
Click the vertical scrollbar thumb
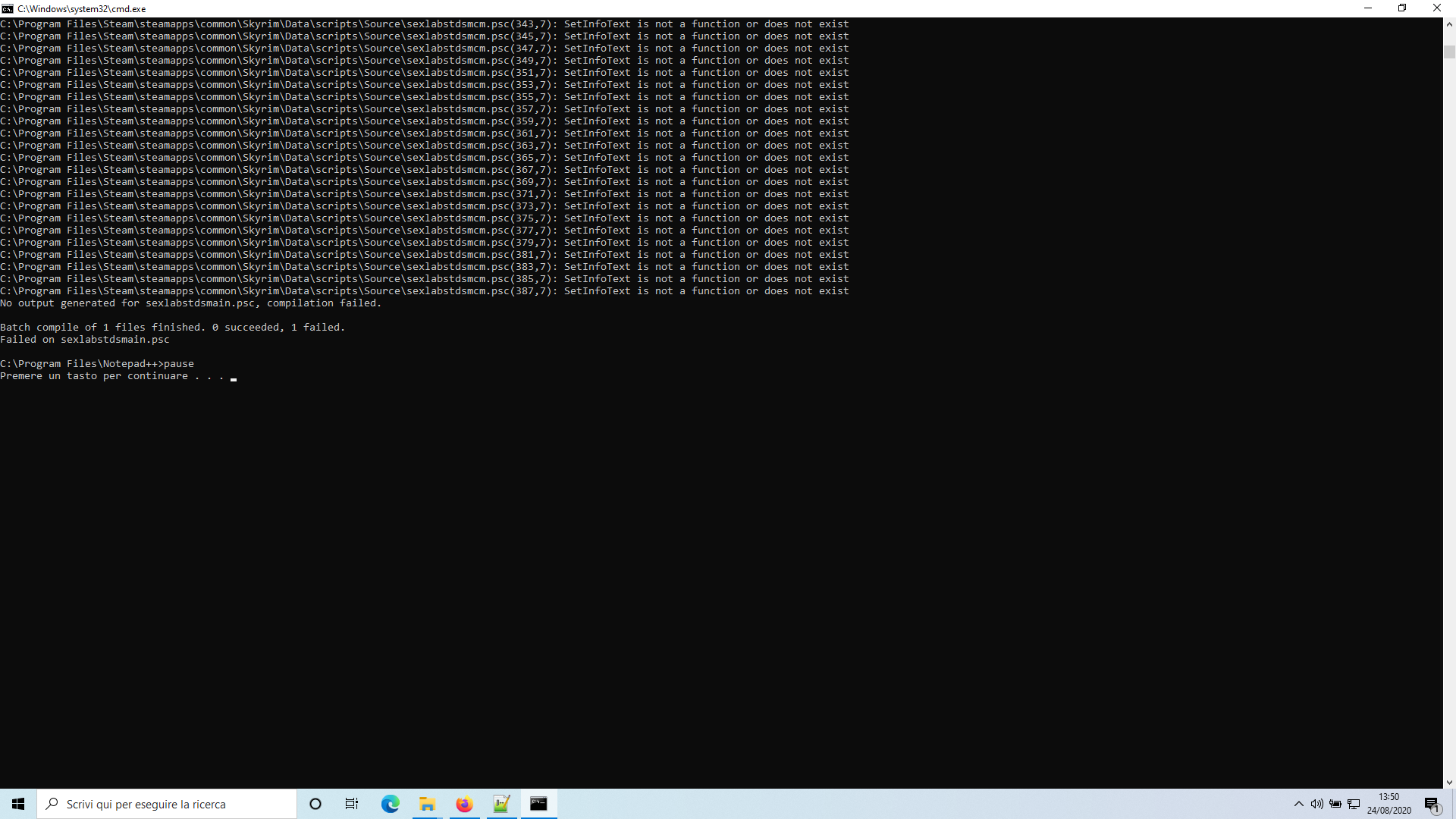coord(1449,52)
